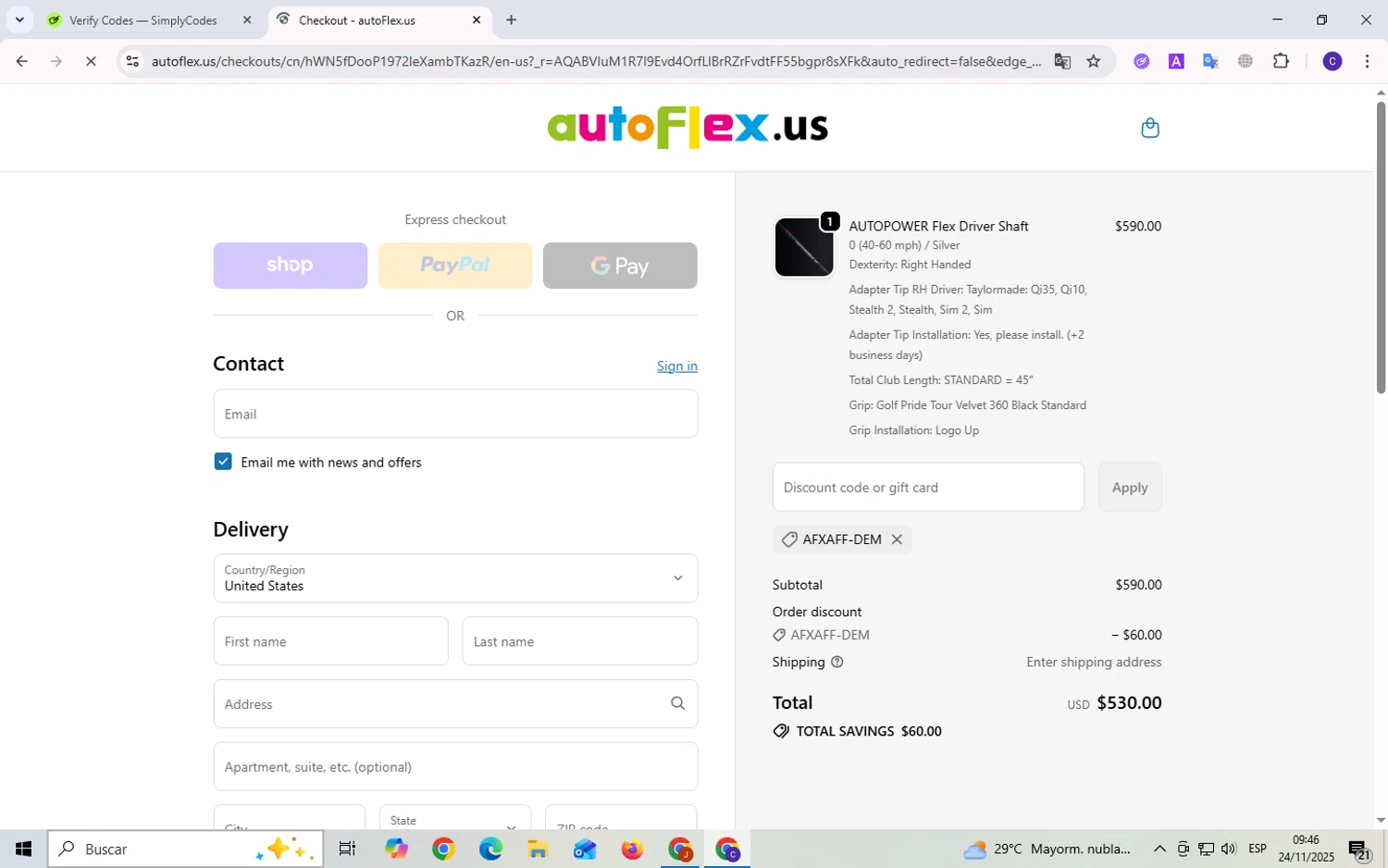Click the browser address bar URL

[x=596, y=61]
